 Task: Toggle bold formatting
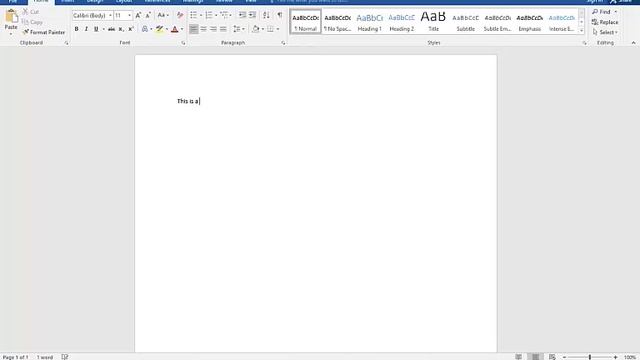tap(76, 29)
